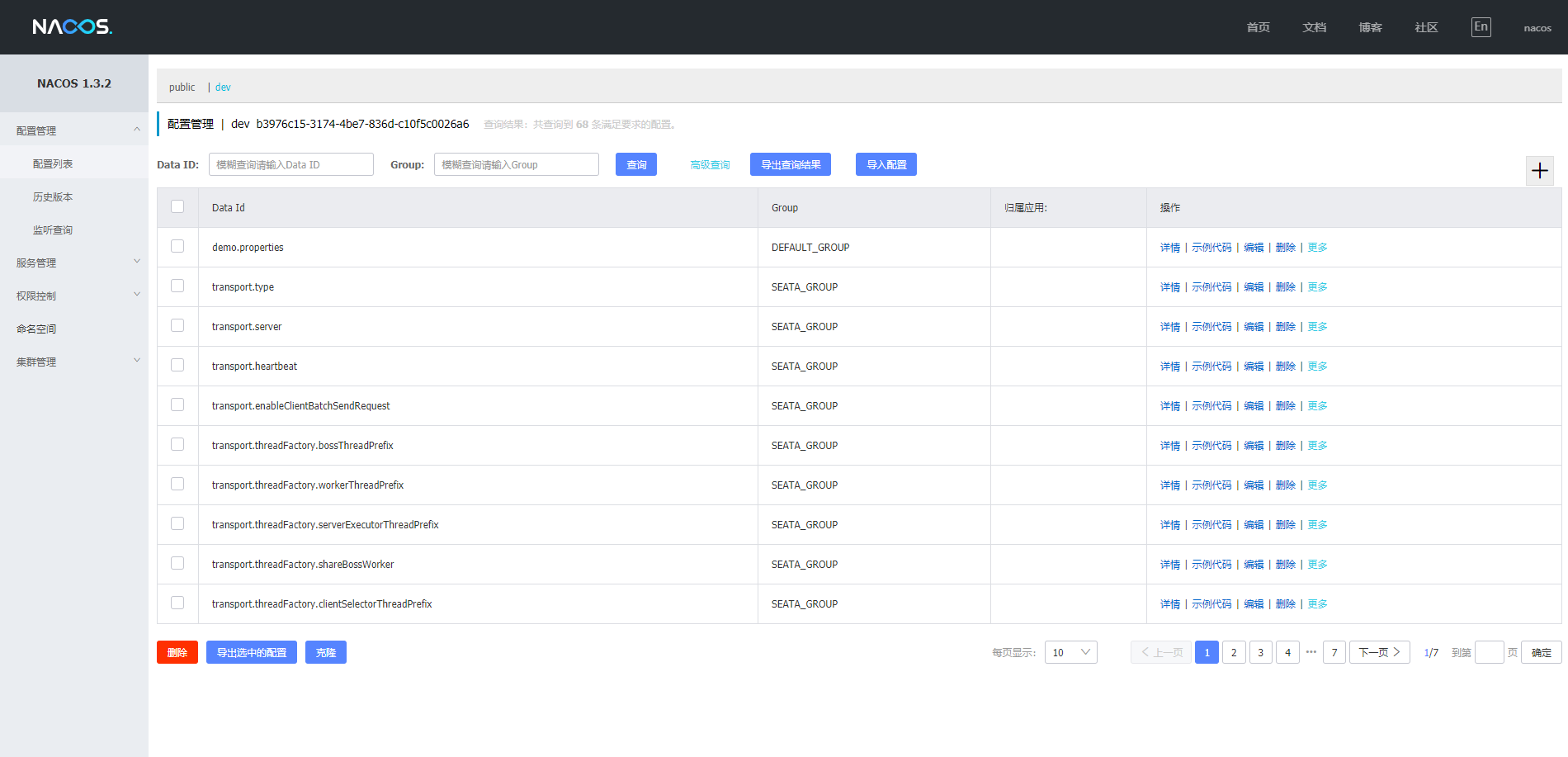This screenshot has width=1568, height=757.
Task: Click the plus icon to create configuration
Action: 1539,171
